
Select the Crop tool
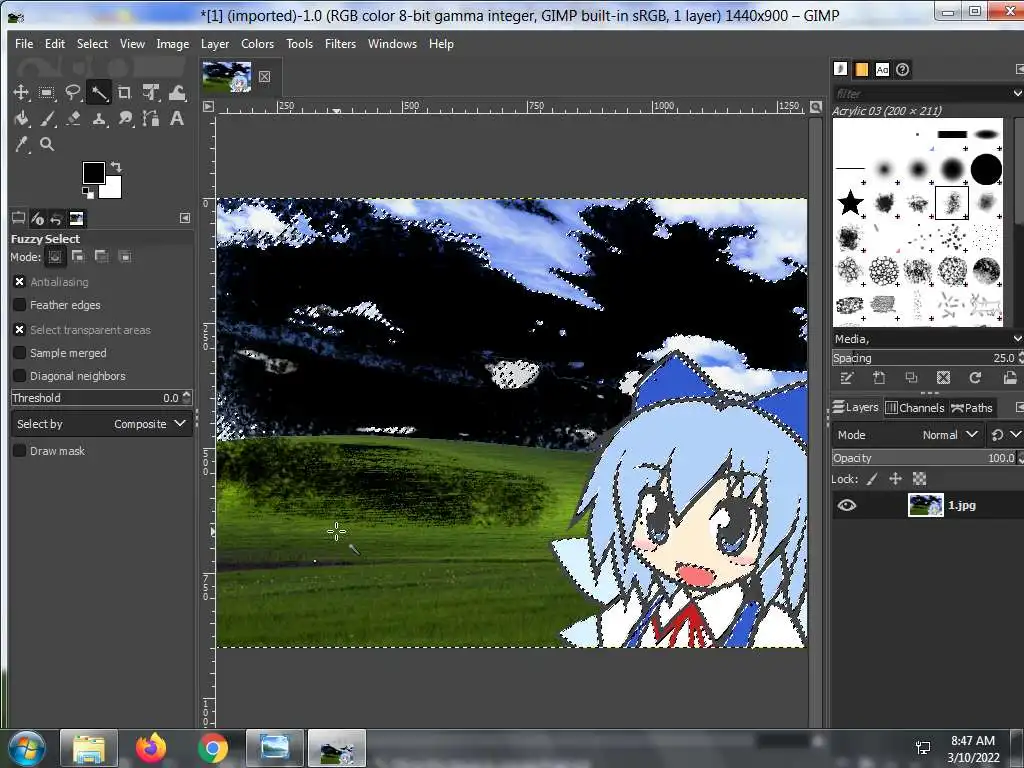tap(124, 92)
